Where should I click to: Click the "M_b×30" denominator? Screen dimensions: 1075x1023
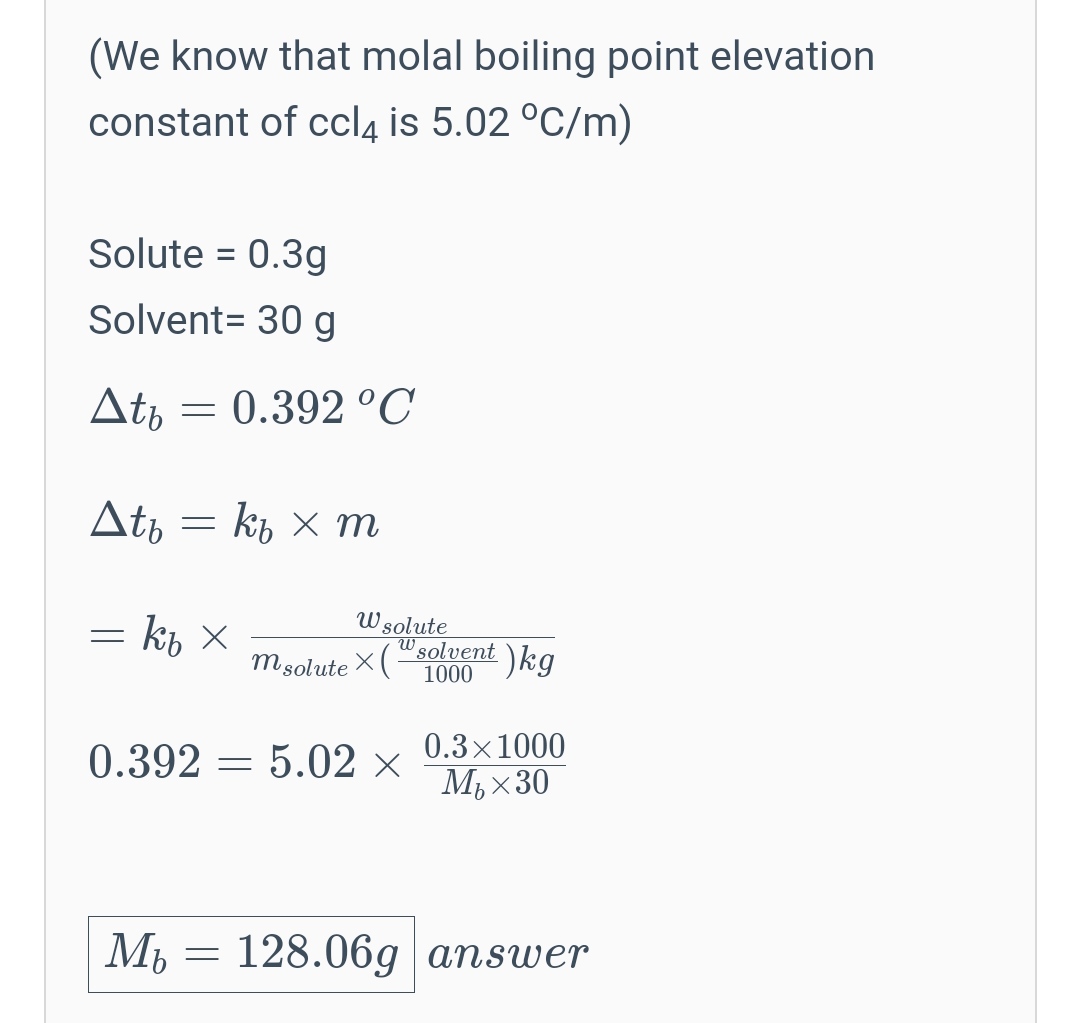pos(495,783)
